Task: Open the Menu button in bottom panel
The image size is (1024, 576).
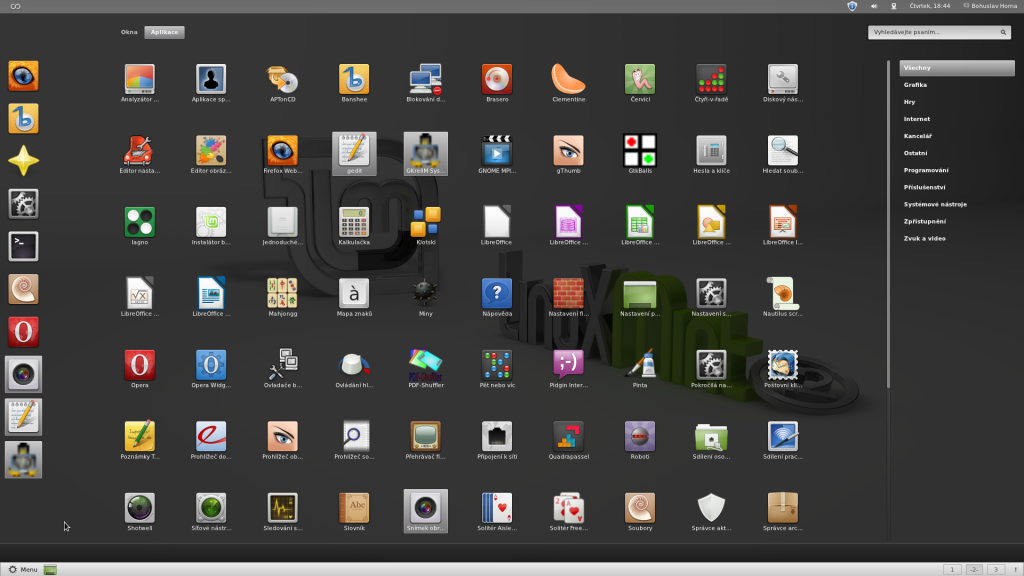Action: 23,569
